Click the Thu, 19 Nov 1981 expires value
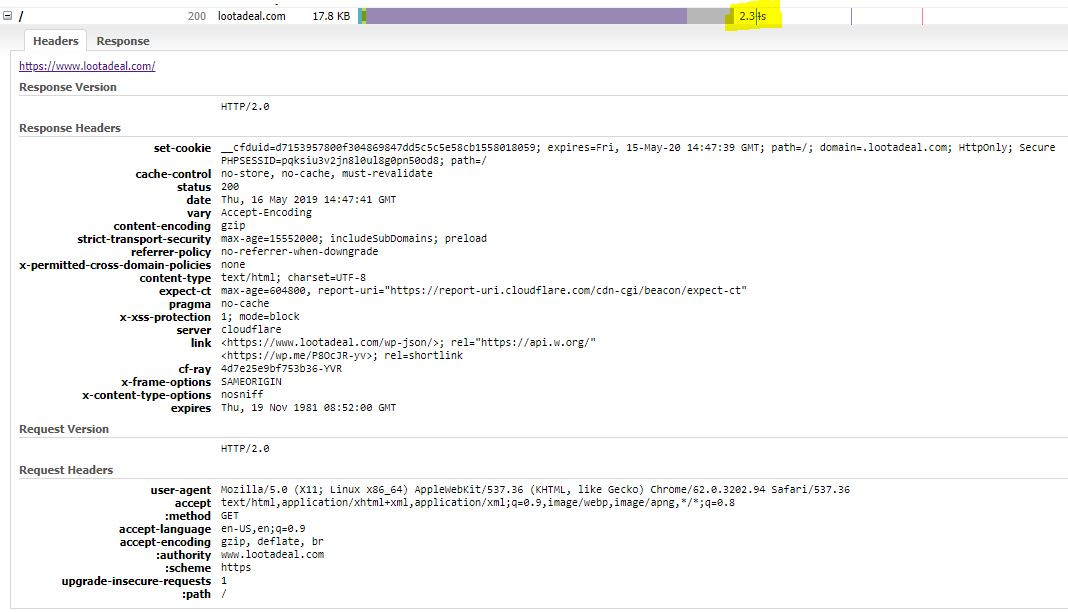The width and height of the screenshot is (1068, 612). [x=308, y=407]
